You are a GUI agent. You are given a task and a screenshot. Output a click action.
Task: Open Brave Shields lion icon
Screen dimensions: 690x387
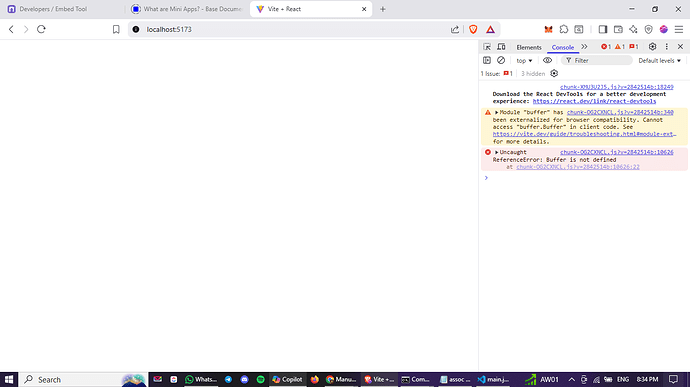473,29
